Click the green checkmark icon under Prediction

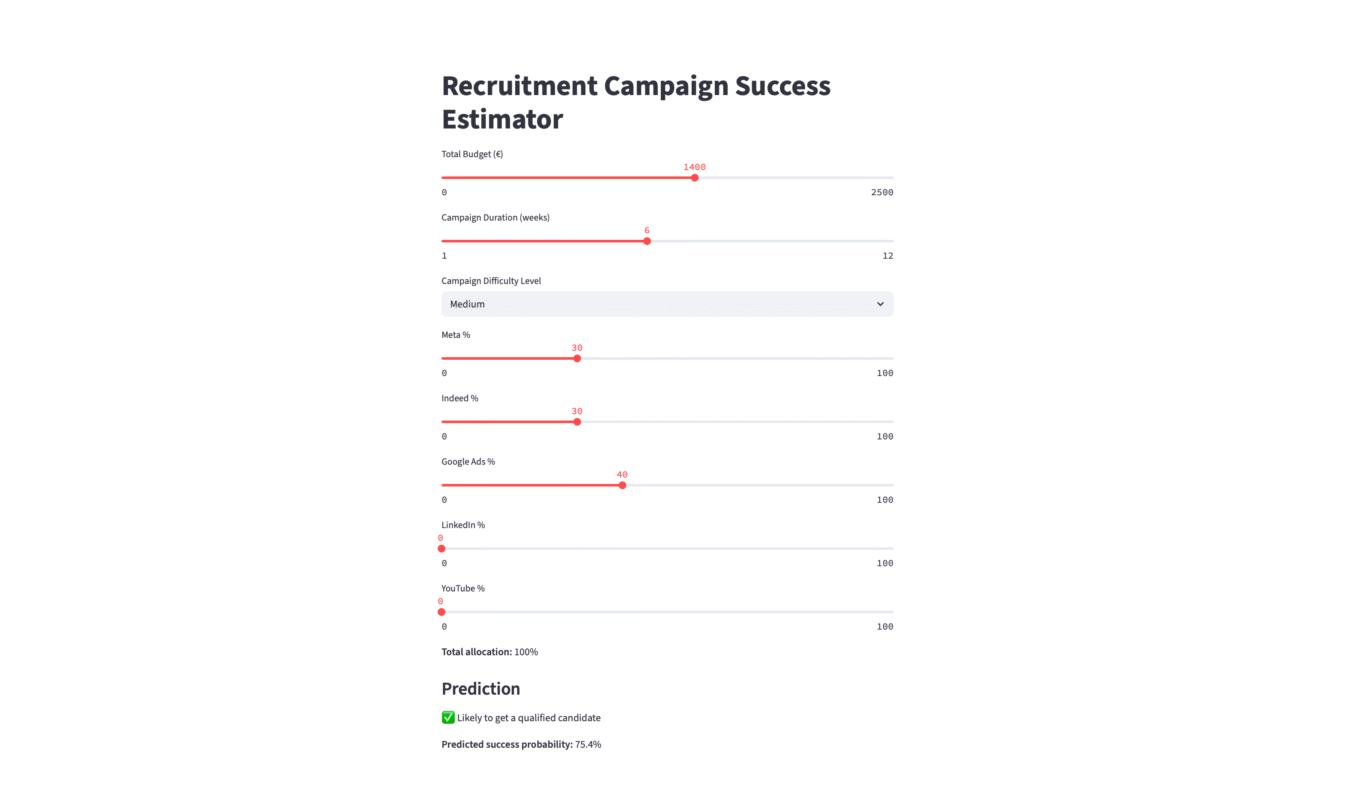[x=448, y=717]
